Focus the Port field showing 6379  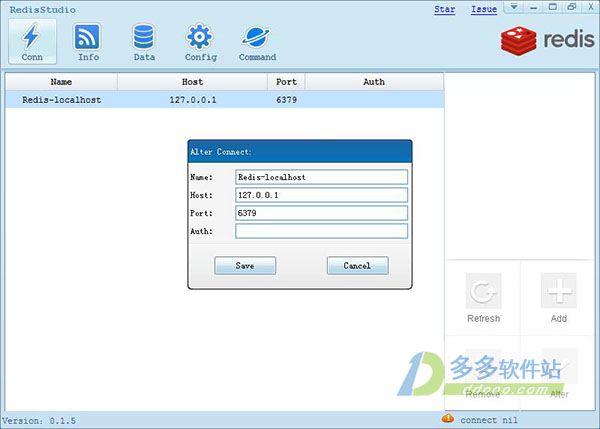pos(321,213)
